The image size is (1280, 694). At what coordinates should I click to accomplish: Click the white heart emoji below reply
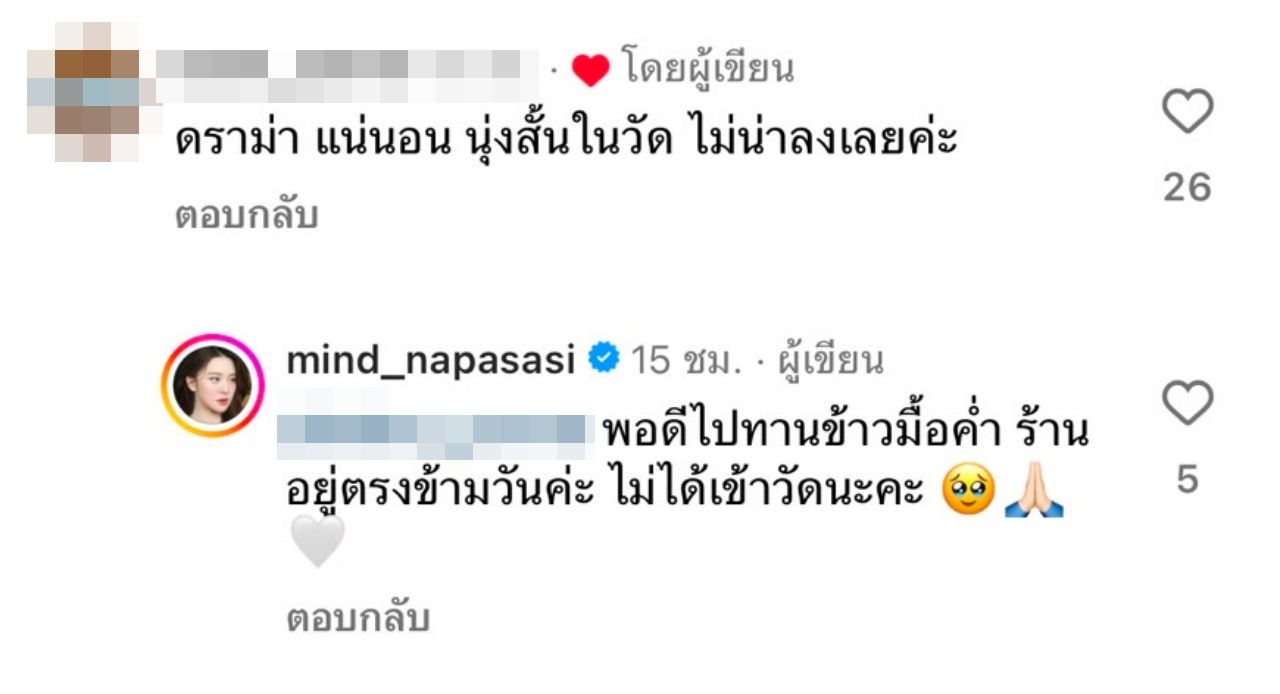[x=317, y=542]
